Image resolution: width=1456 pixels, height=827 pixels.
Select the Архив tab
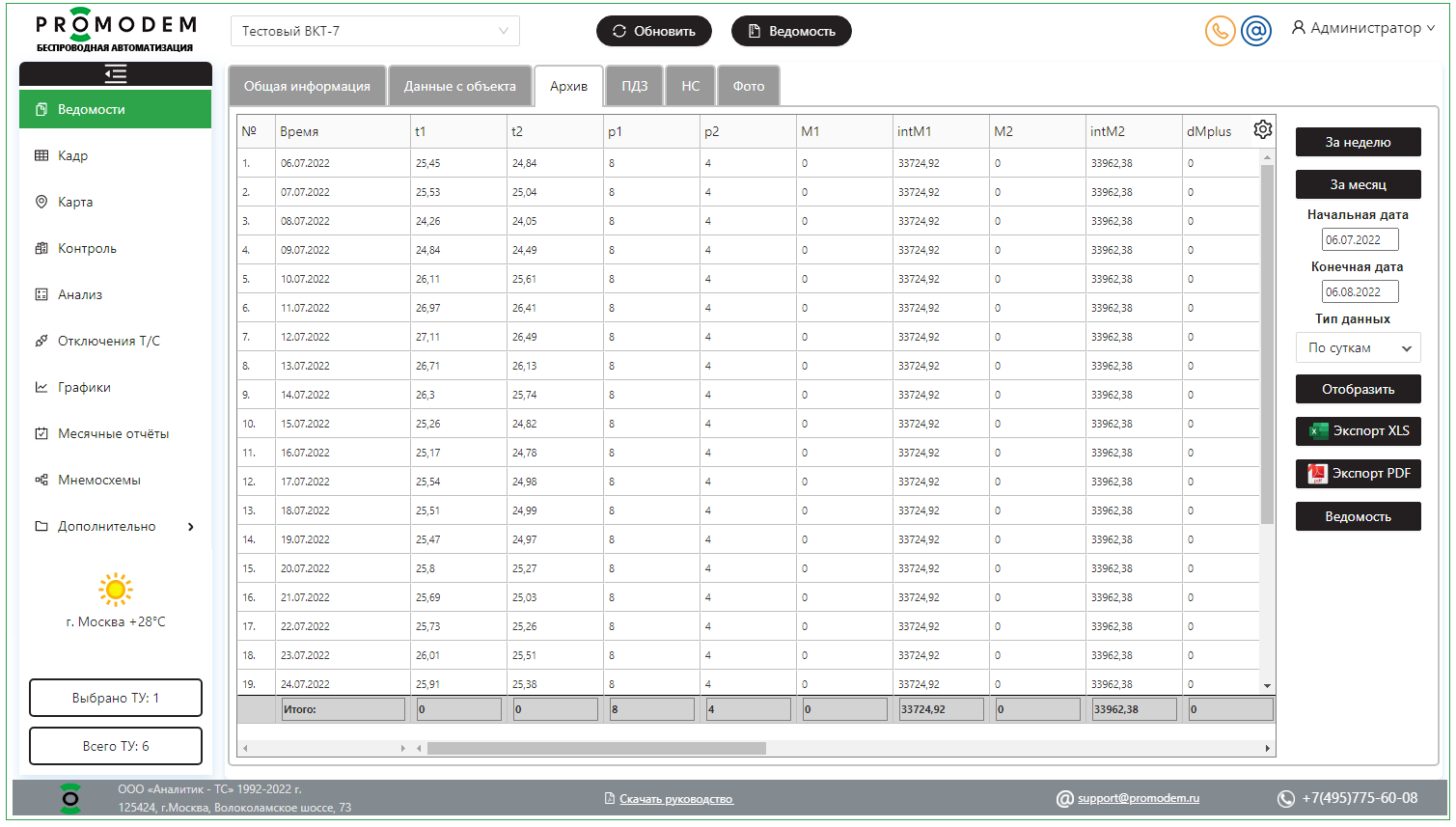point(569,86)
